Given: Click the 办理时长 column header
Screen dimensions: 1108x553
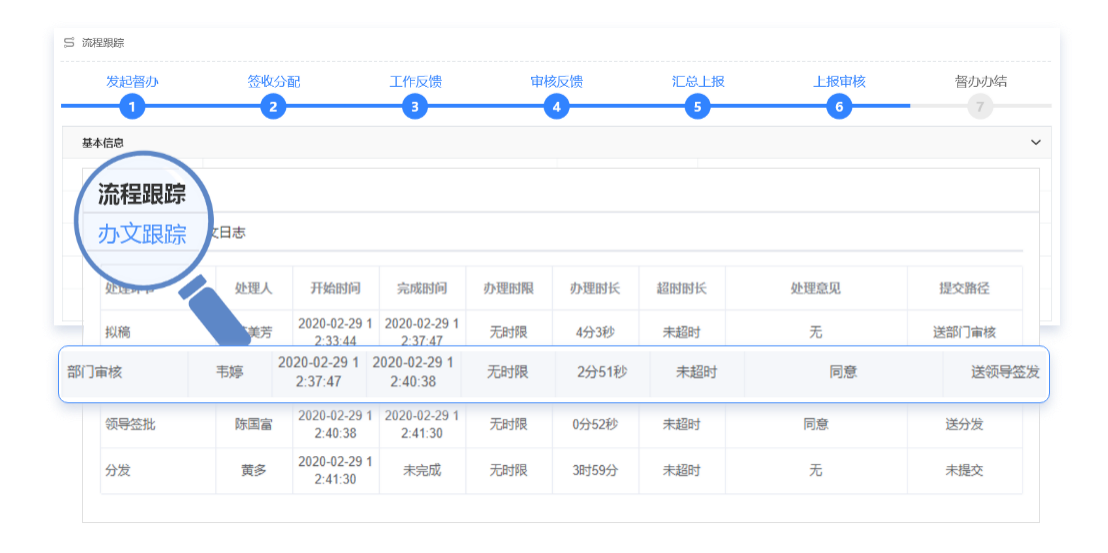Looking at the screenshot, I should [x=594, y=288].
